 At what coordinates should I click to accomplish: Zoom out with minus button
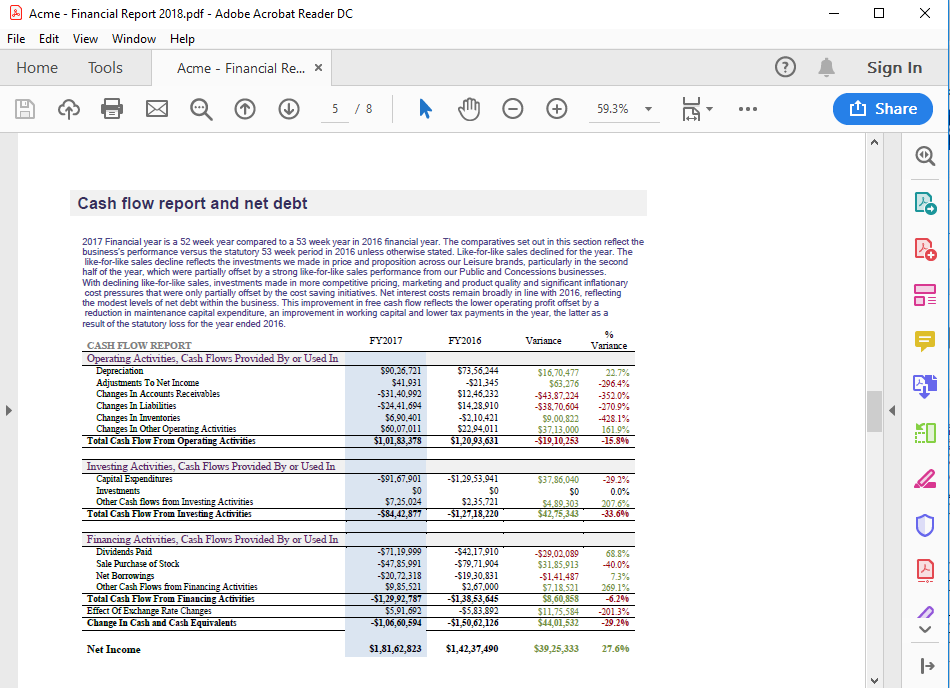tap(513, 109)
